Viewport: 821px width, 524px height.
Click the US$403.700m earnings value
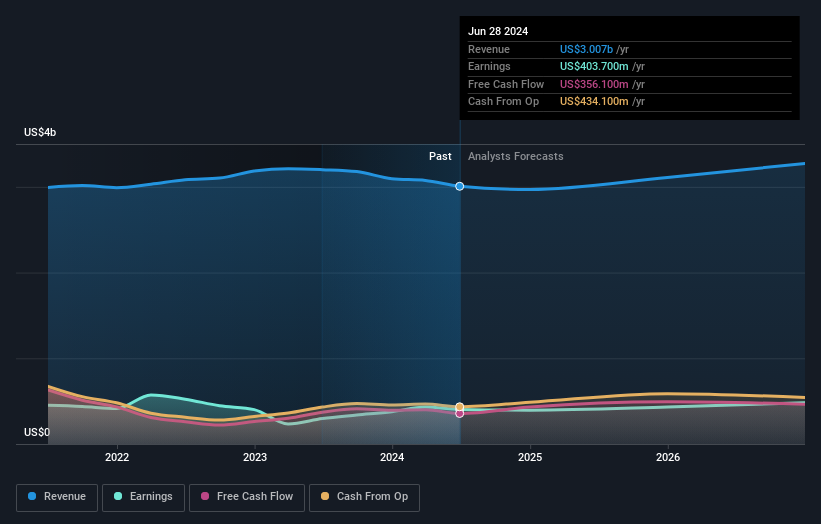pos(594,66)
